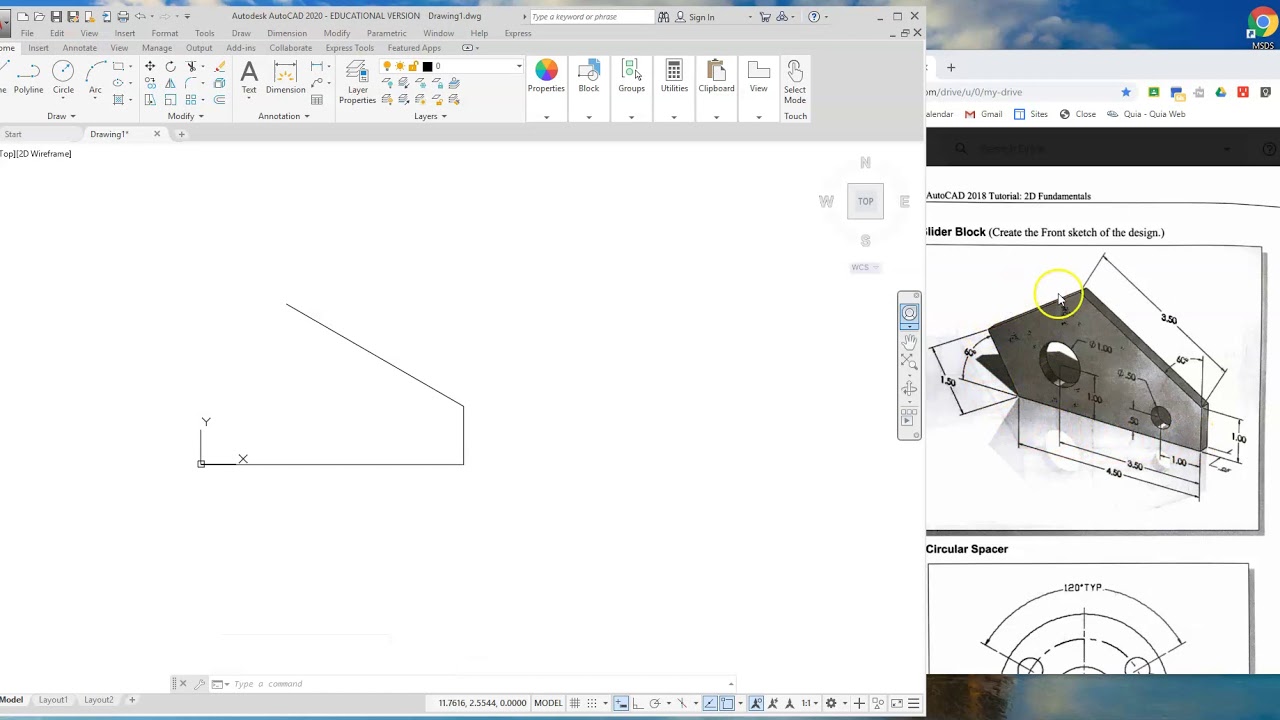Pick the Trim tool
Screen dimensions: 1280x720
[191, 66]
